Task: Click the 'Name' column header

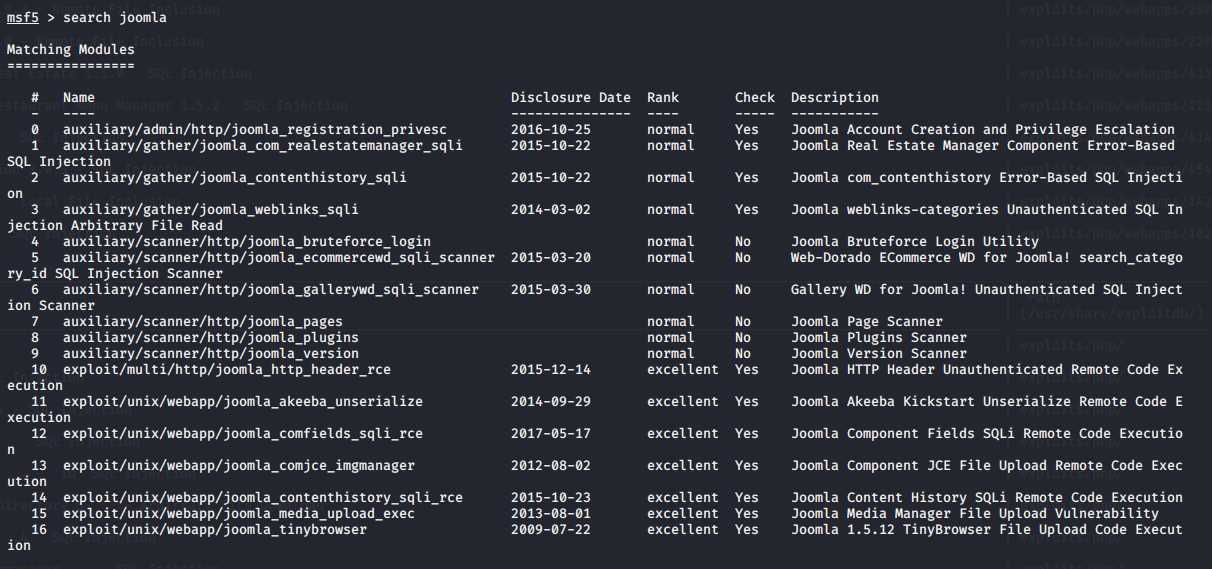Action: point(78,98)
